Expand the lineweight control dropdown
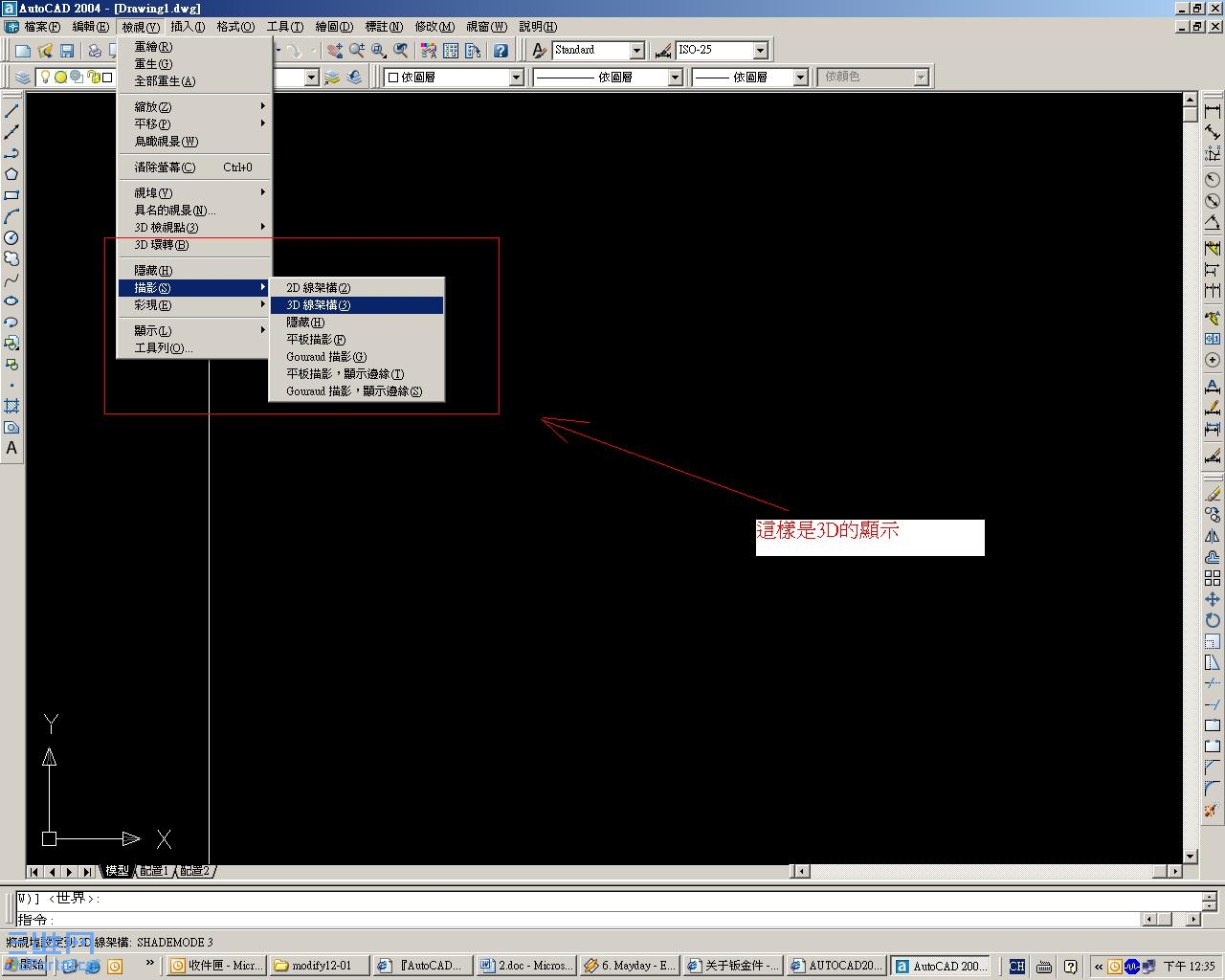Screen dimensions: 1225x980 (x=800, y=78)
